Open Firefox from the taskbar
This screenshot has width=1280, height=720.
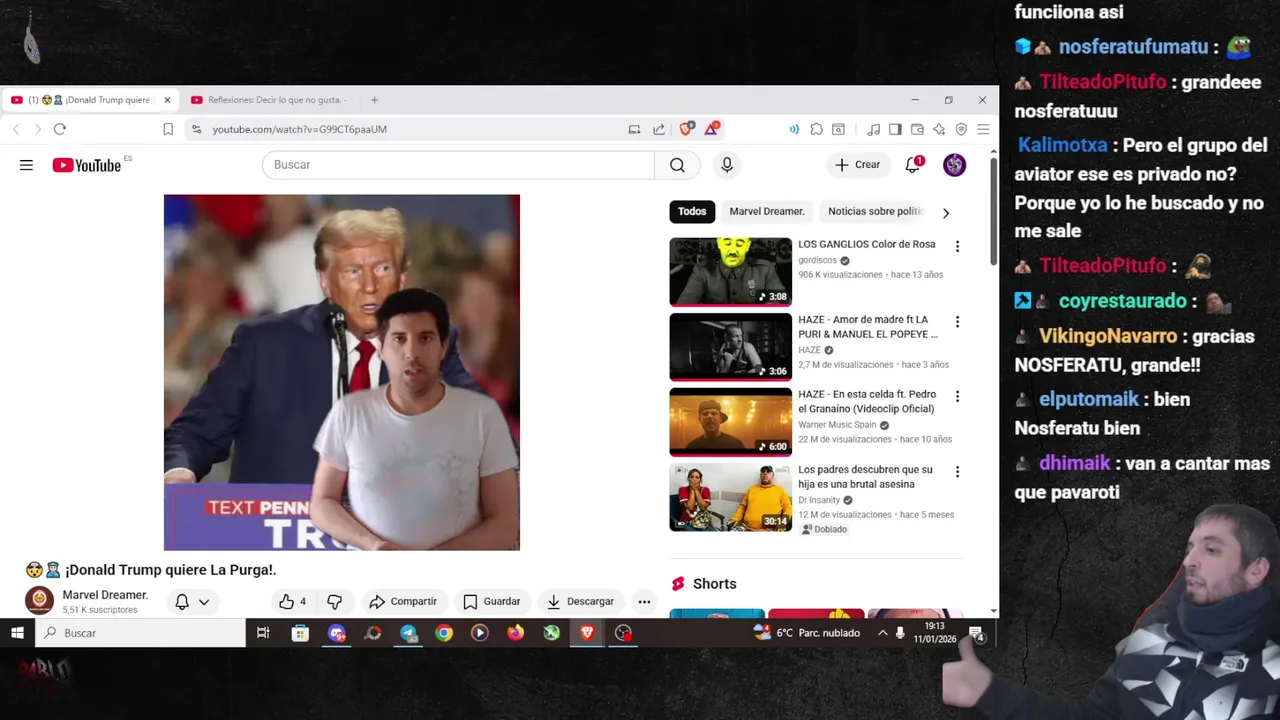coord(516,633)
